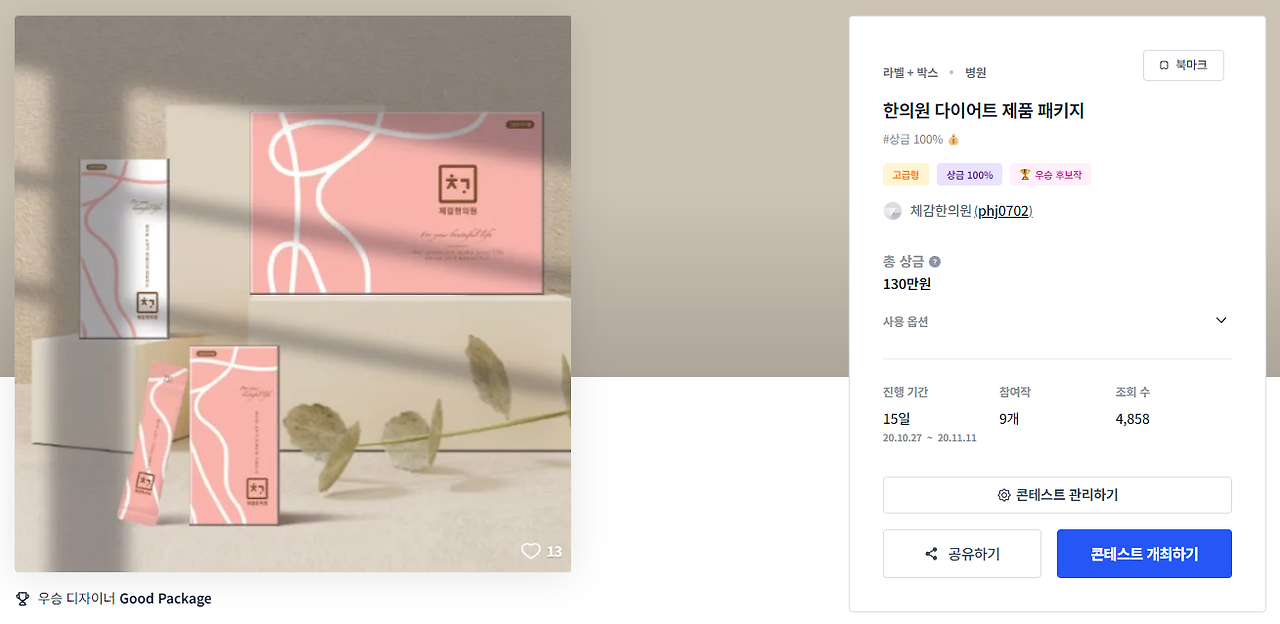Click the purple 상금 100% badge
The height and width of the screenshot is (624, 1280).
point(969,175)
